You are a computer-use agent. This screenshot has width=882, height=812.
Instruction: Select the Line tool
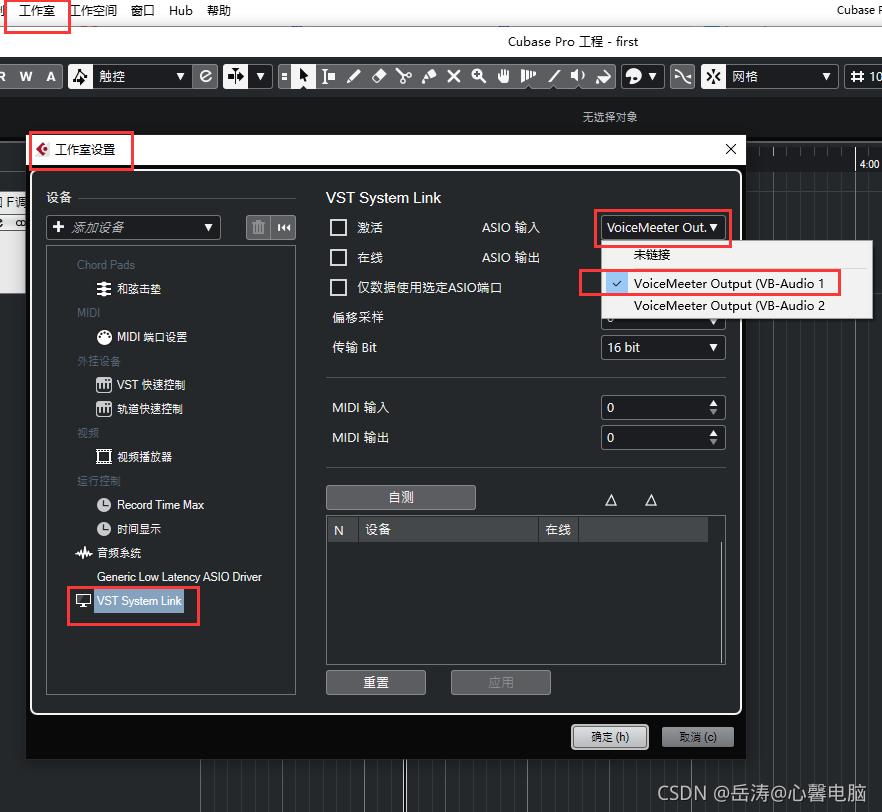(554, 76)
